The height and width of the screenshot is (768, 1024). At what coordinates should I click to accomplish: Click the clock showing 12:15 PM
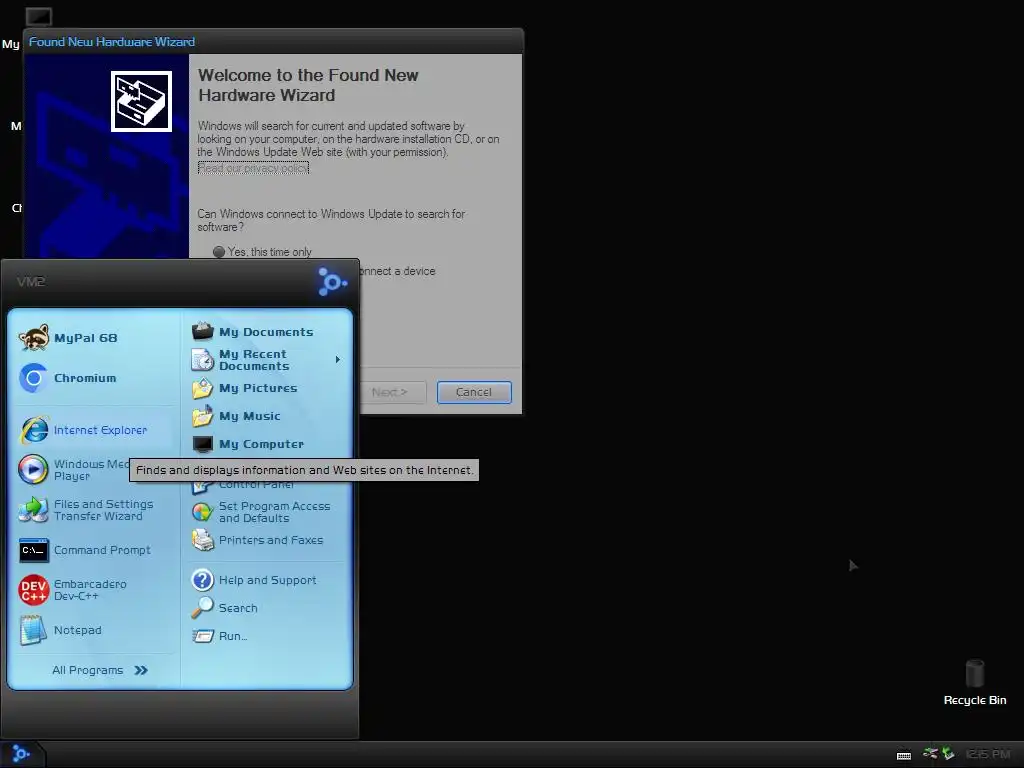pyautogui.click(x=987, y=754)
